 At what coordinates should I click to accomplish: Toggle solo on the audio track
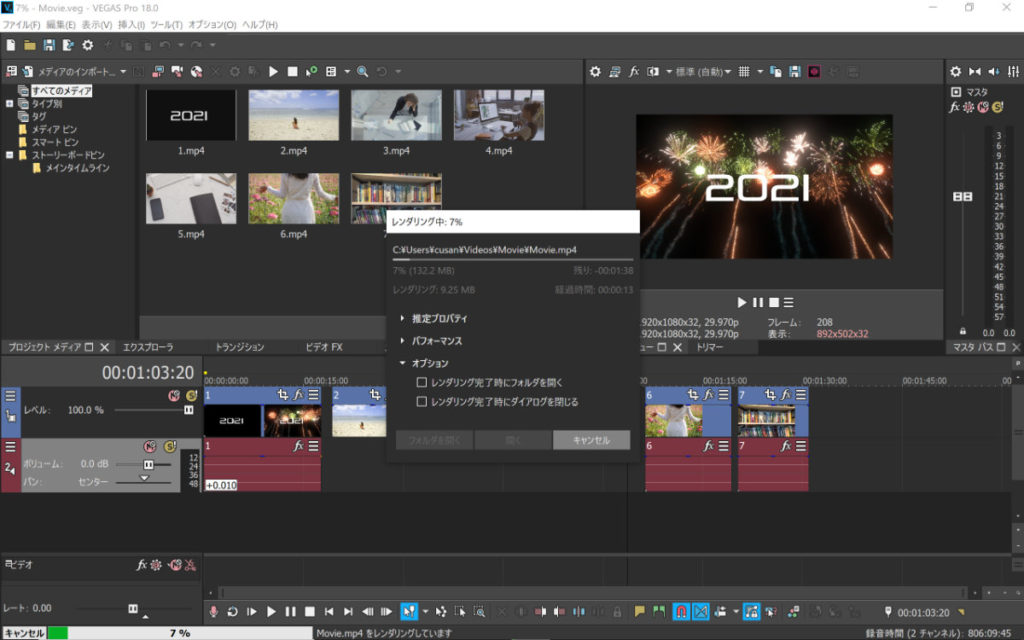[x=169, y=446]
